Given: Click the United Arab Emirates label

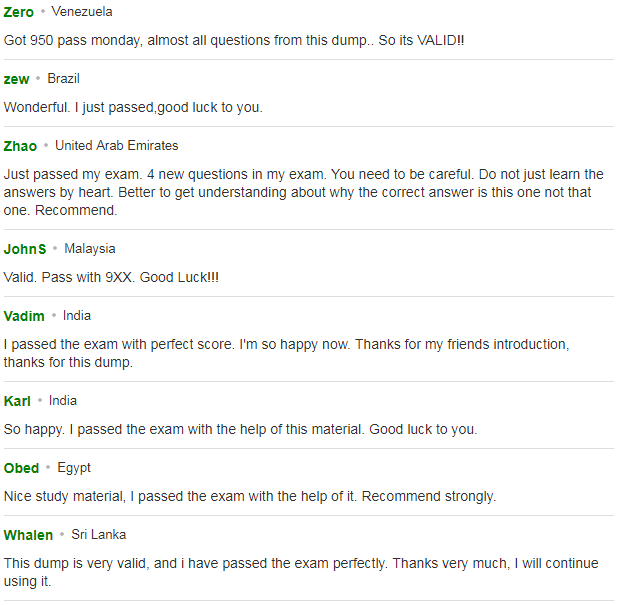Looking at the screenshot, I should [x=117, y=146].
